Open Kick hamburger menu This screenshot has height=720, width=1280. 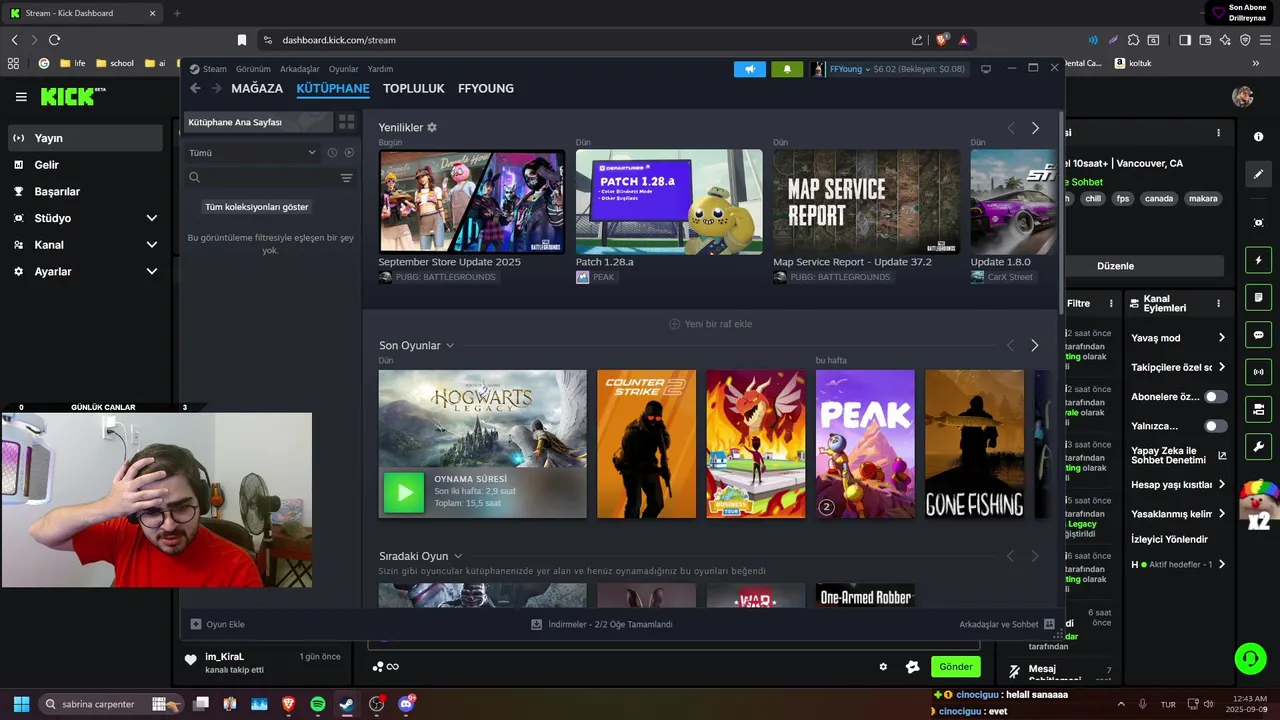click(21, 97)
